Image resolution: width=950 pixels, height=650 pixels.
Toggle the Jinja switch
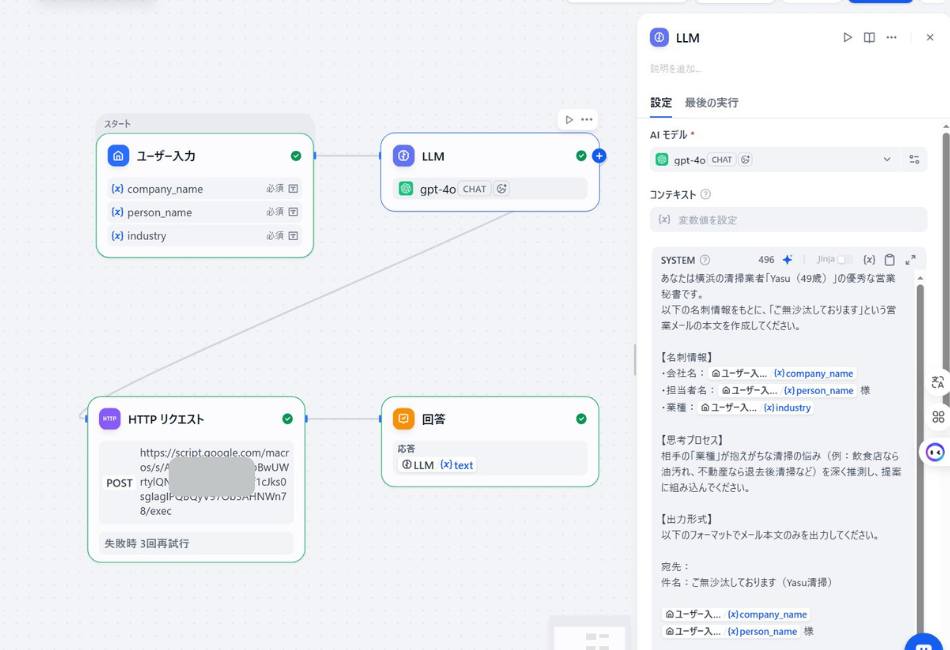pos(844,260)
